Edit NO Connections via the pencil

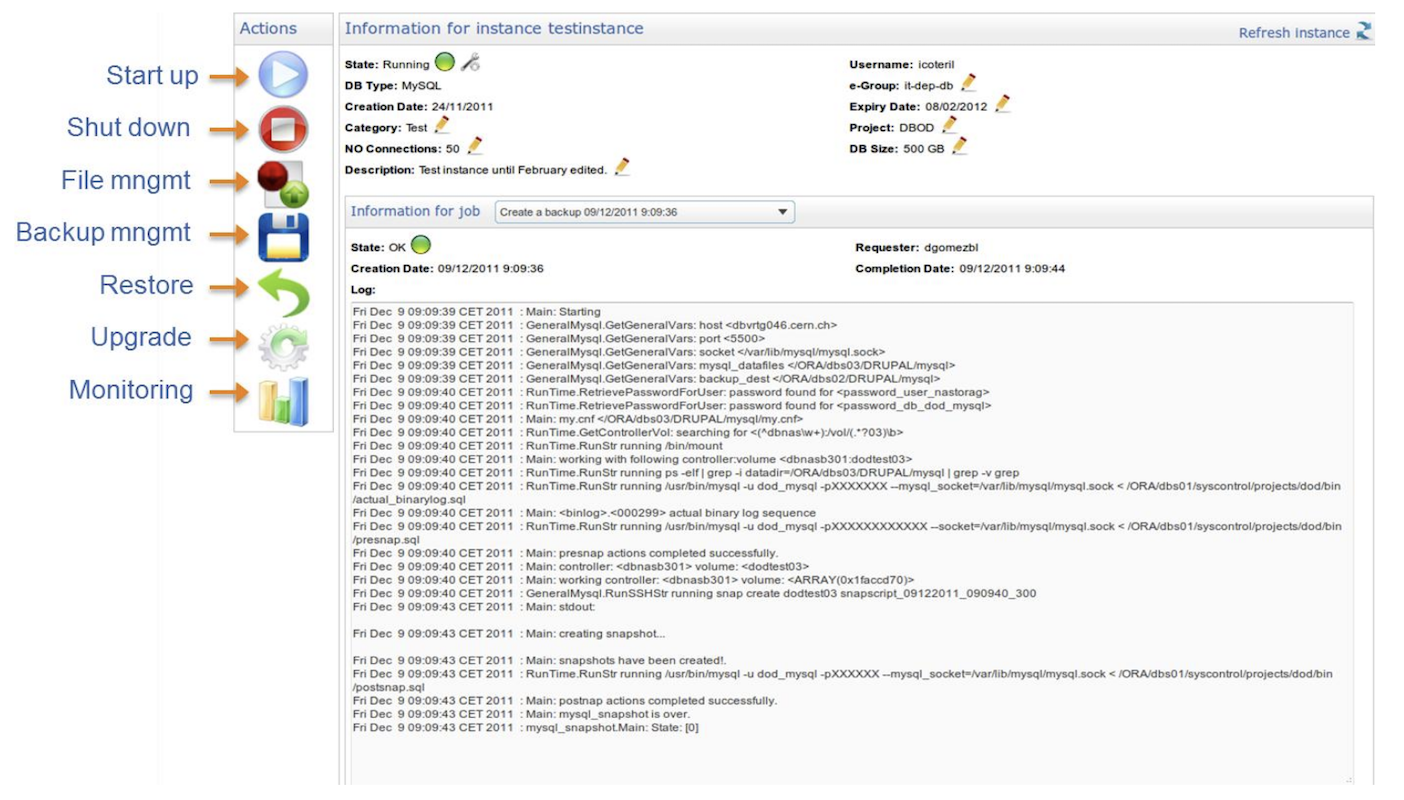point(474,145)
